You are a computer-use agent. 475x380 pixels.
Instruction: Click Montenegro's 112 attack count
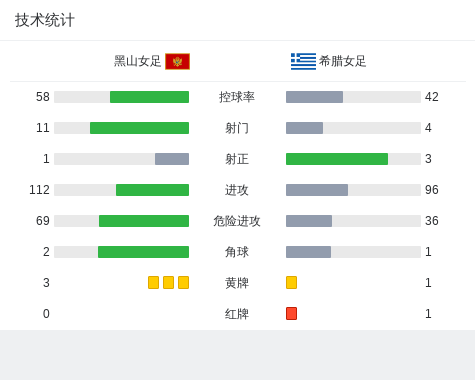[39, 190]
